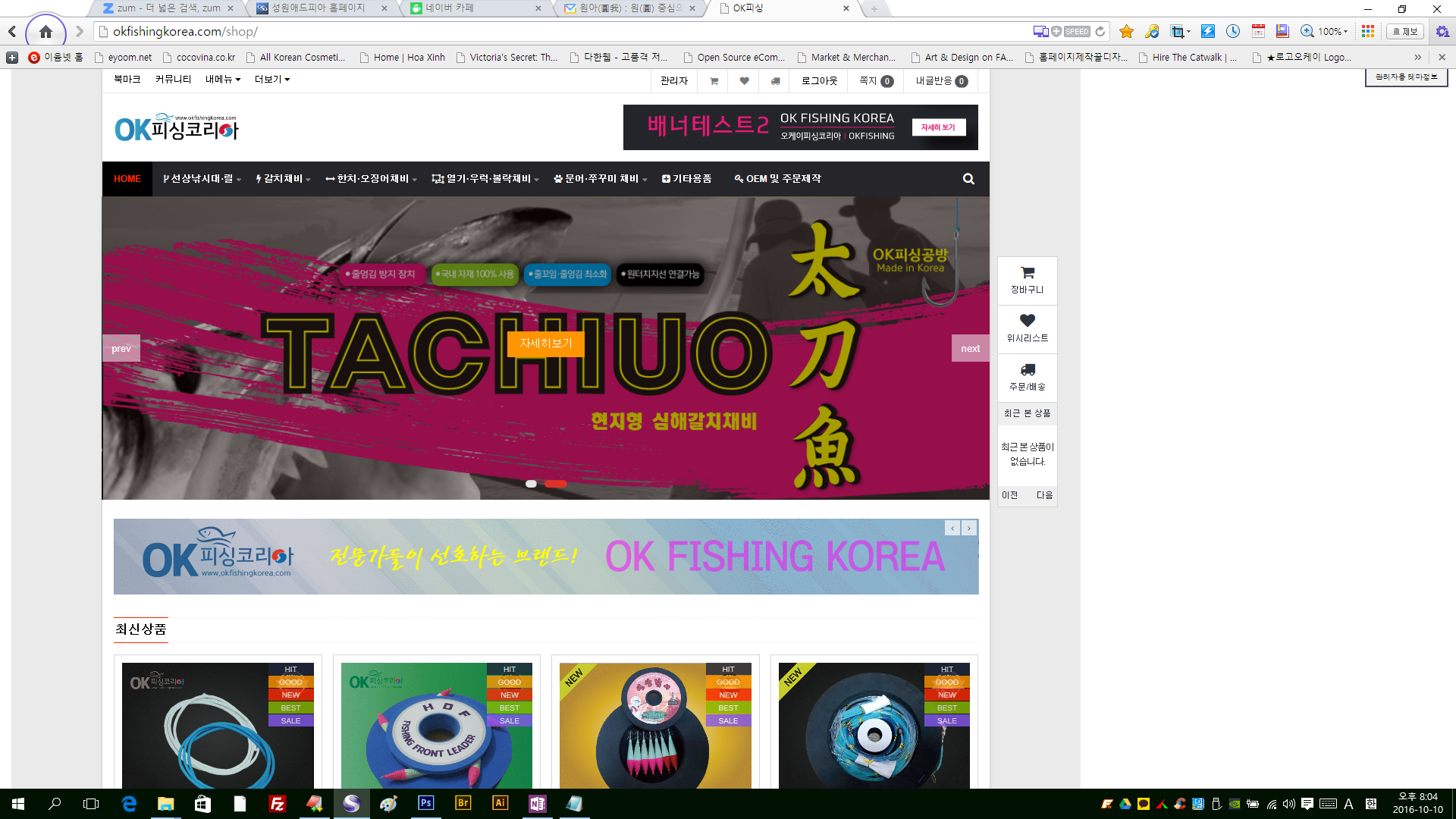This screenshot has height=819, width=1456.
Task: Click the 로그아웃 link
Action: 819,81
